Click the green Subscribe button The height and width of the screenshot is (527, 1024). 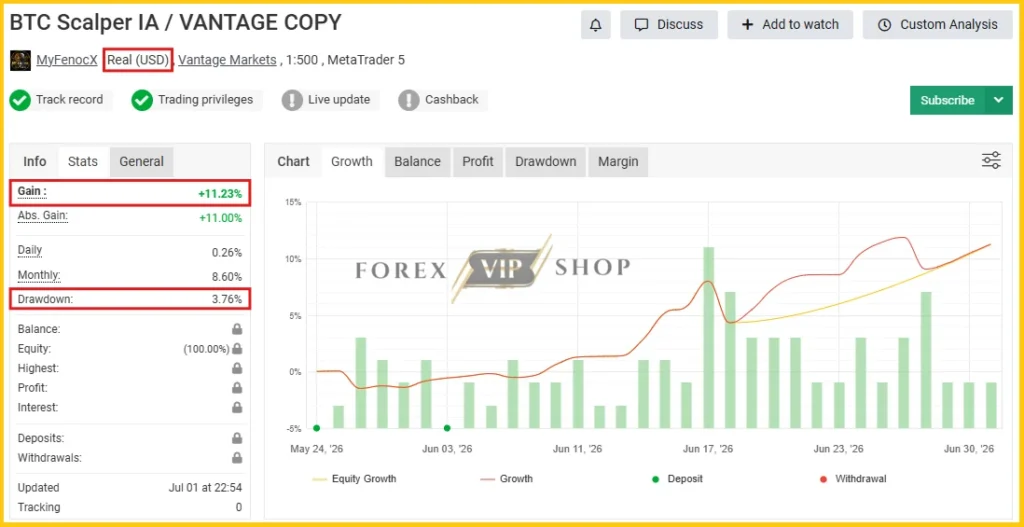click(x=947, y=101)
